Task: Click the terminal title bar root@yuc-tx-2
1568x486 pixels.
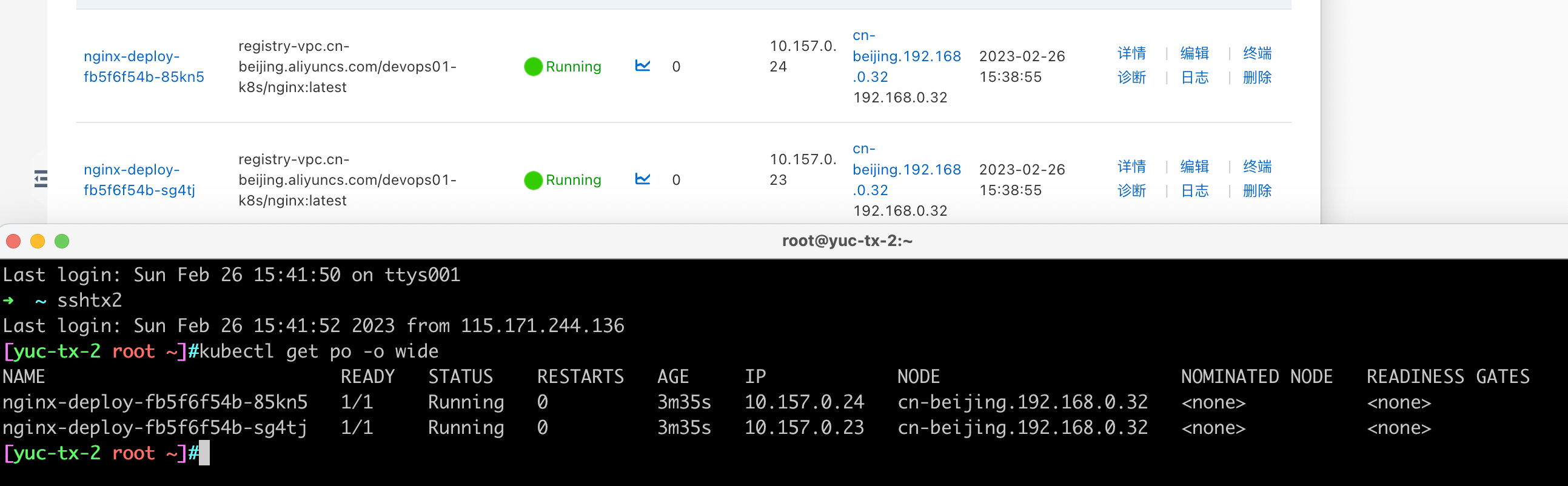Action: [x=846, y=241]
